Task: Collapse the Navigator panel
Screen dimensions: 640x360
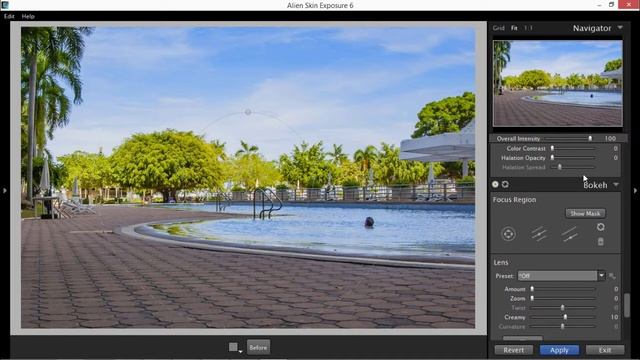Action: 620,28
